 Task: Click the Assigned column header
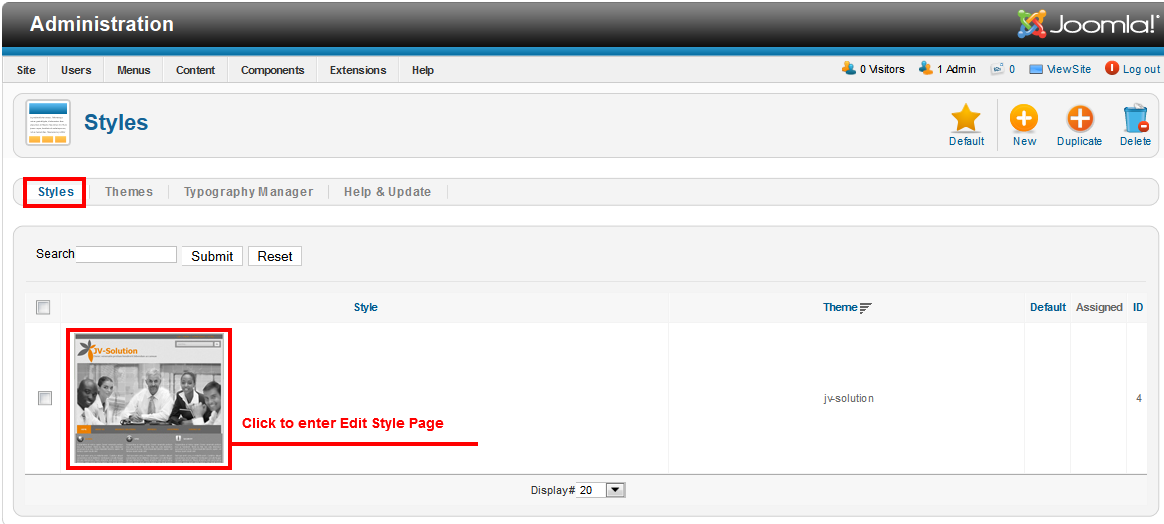(x=1099, y=307)
